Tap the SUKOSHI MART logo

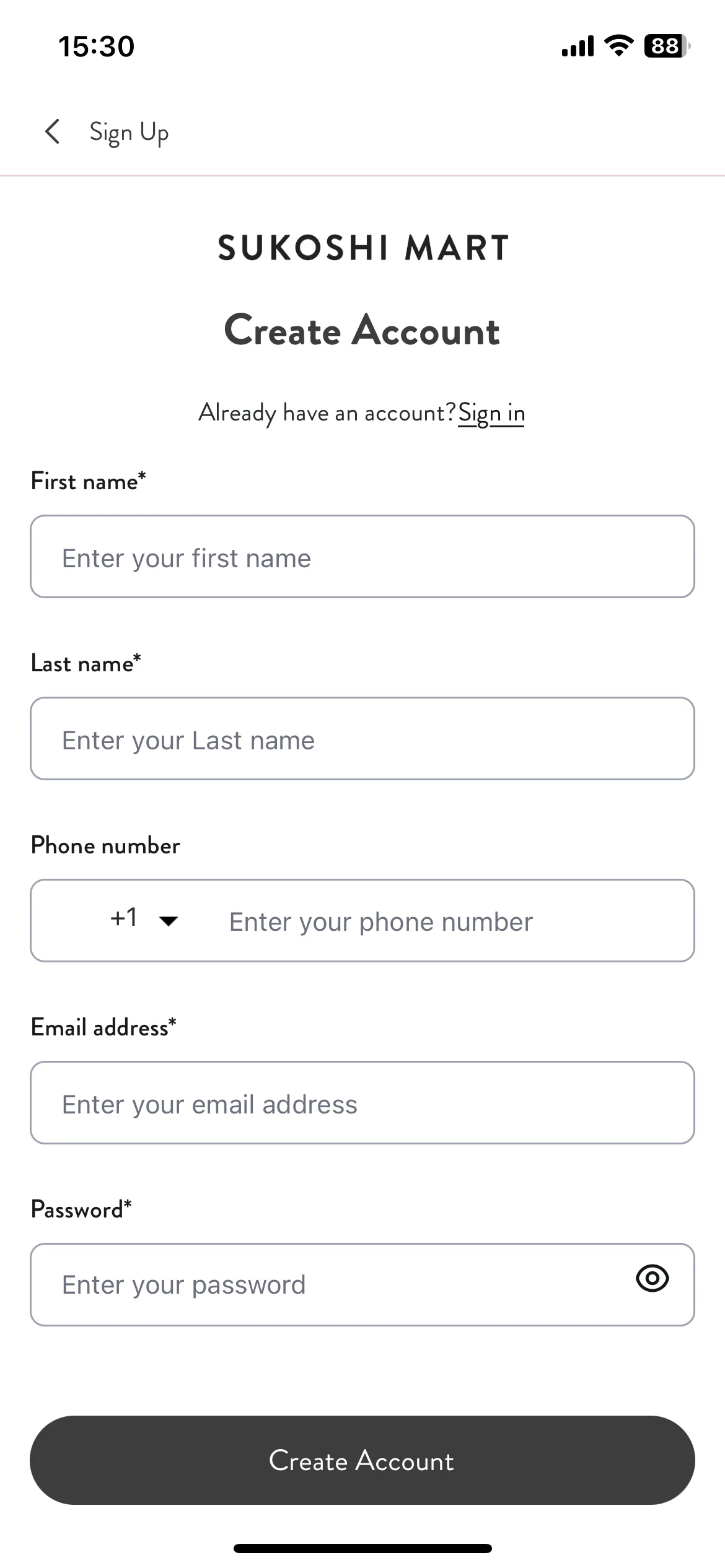(363, 248)
